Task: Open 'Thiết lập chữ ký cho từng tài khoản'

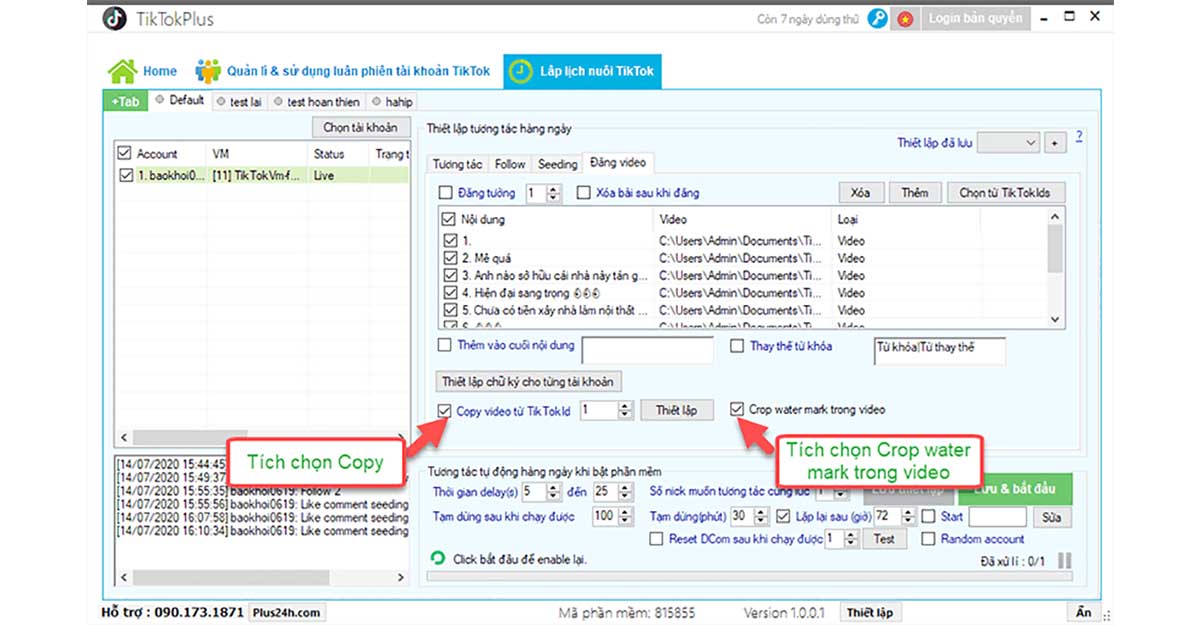Action: tap(529, 381)
